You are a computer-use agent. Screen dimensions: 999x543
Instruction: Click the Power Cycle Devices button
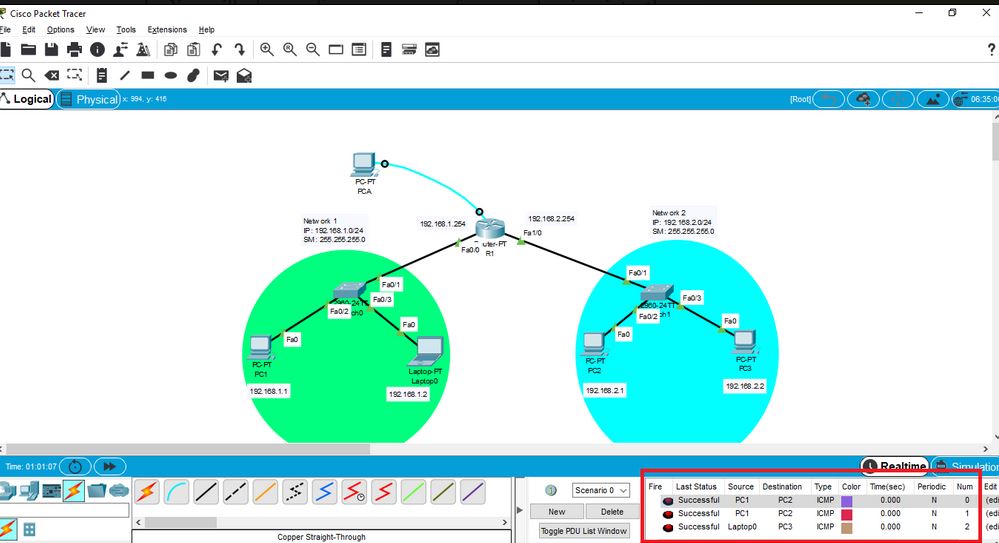pyautogui.click(x=75, y=467)
